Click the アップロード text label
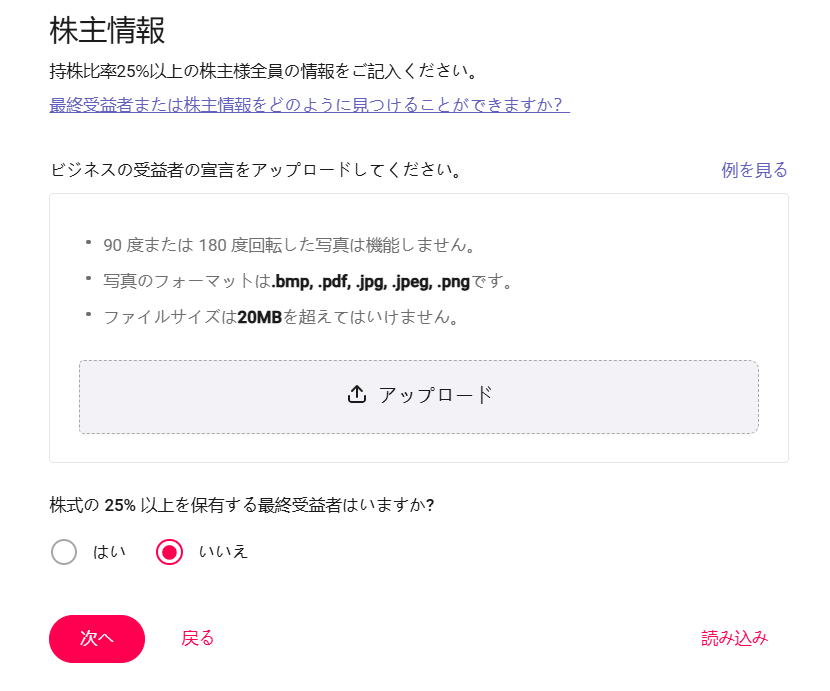The image size is (830, 691). 436,395
